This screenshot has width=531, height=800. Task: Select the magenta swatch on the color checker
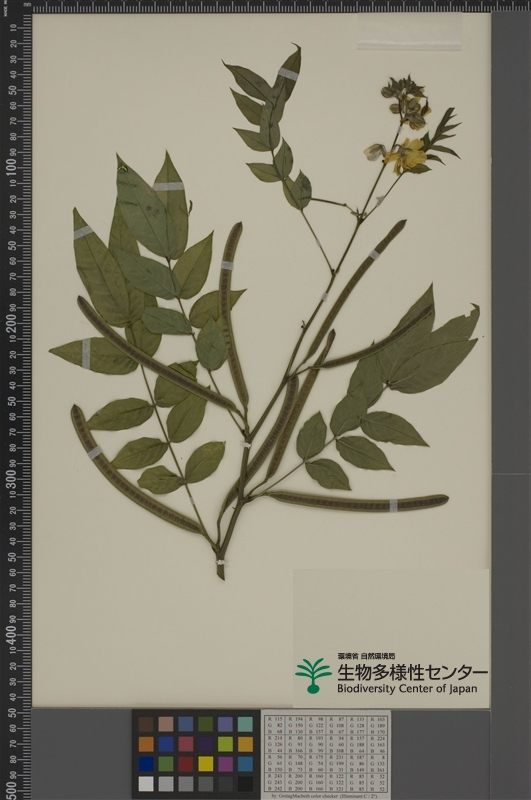[225, 764]
